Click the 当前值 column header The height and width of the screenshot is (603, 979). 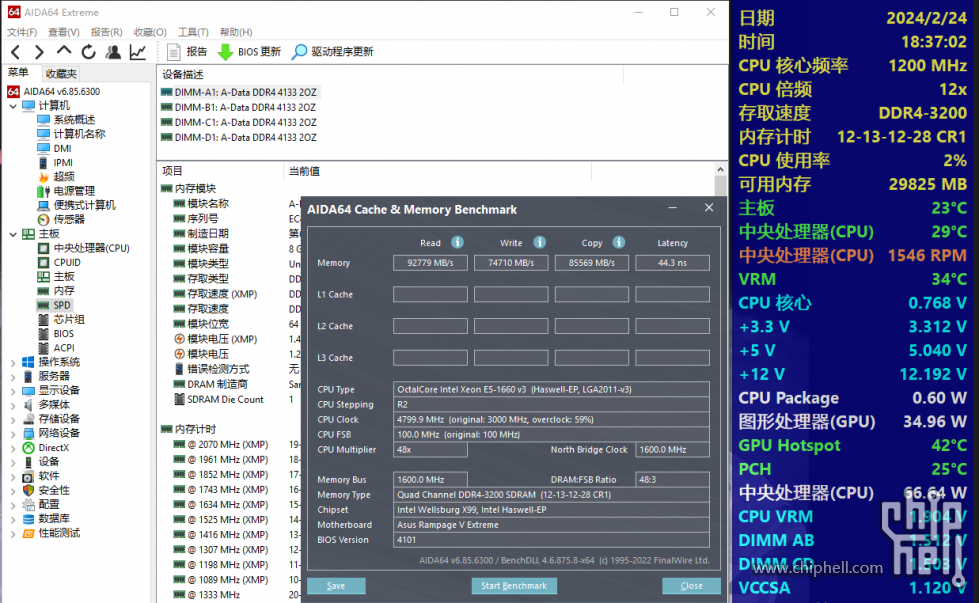[x=304, y=171]
